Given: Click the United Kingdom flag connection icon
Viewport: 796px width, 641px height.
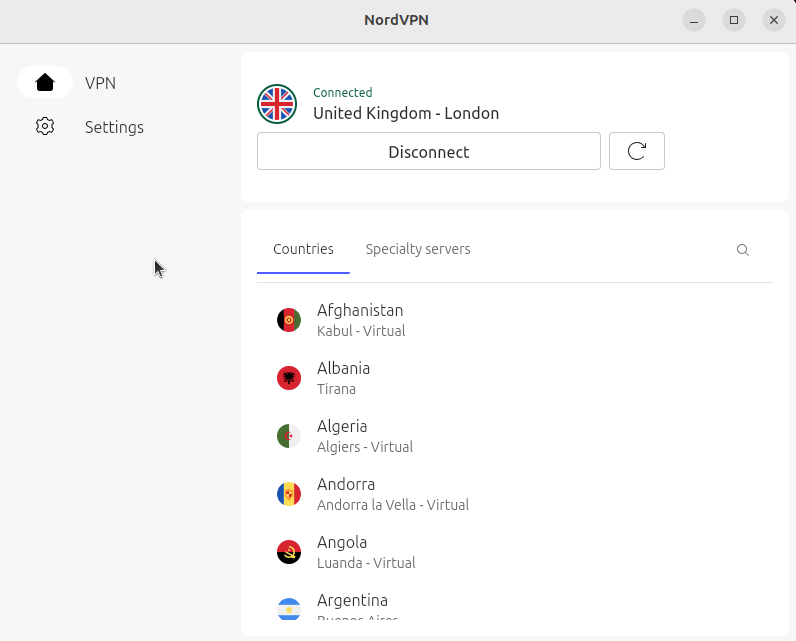Looking at the screenshot, I should tap(277, 104).
